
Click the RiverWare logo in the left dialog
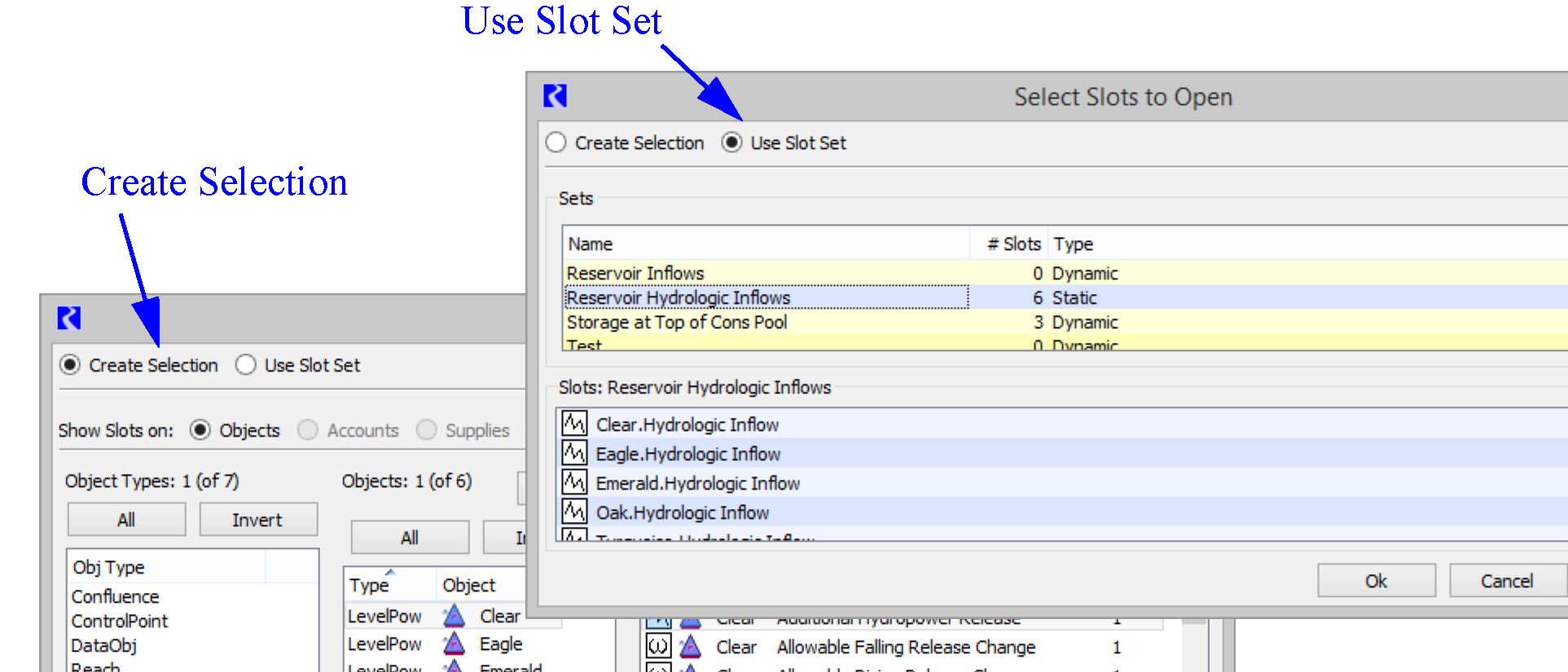[x=69, y=318]
